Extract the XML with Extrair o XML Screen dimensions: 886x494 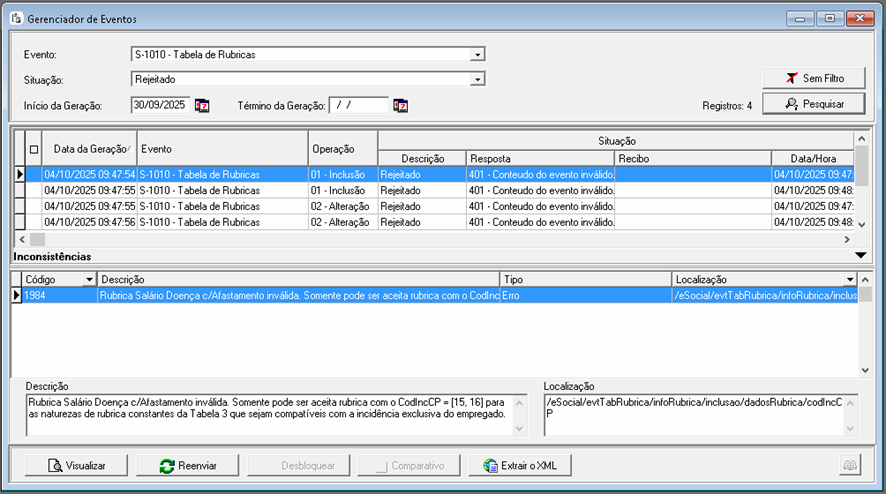pos(520,465)
